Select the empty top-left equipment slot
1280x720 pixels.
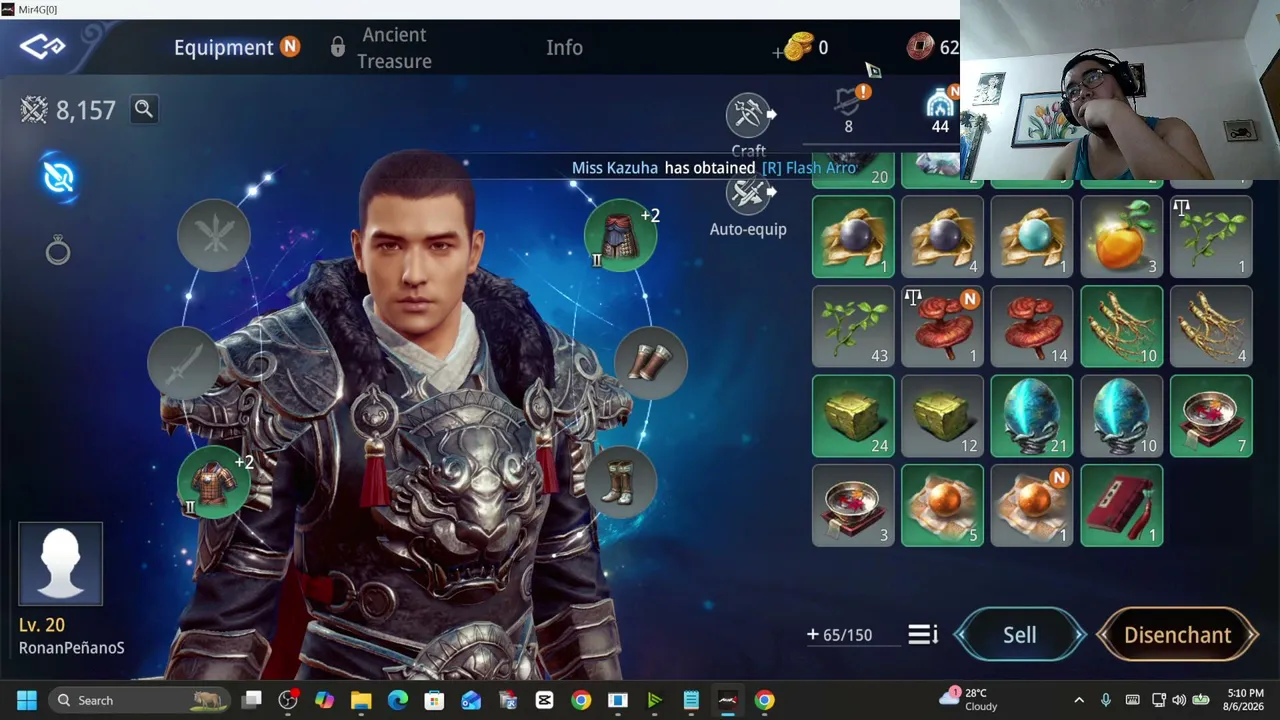click(214, 235)
